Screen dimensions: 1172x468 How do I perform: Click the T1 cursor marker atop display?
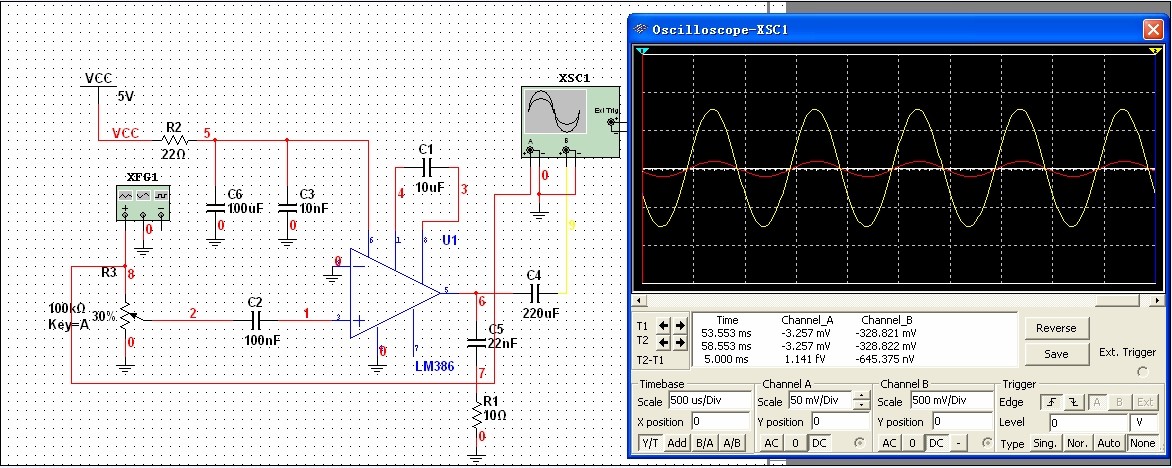644,50
